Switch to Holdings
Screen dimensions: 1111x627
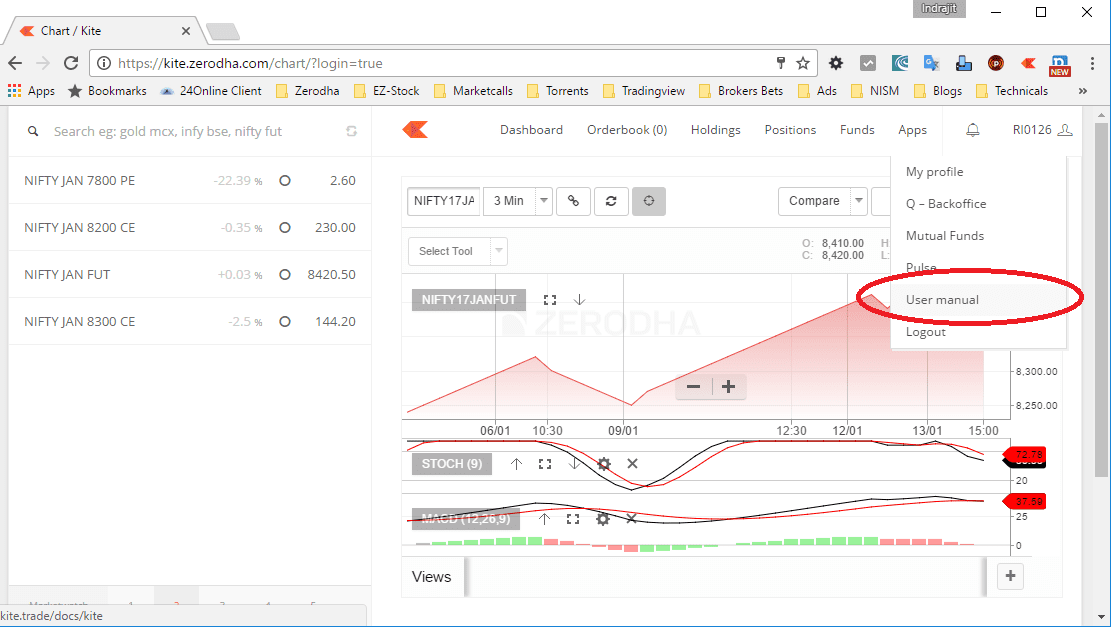tap(716, 130)
